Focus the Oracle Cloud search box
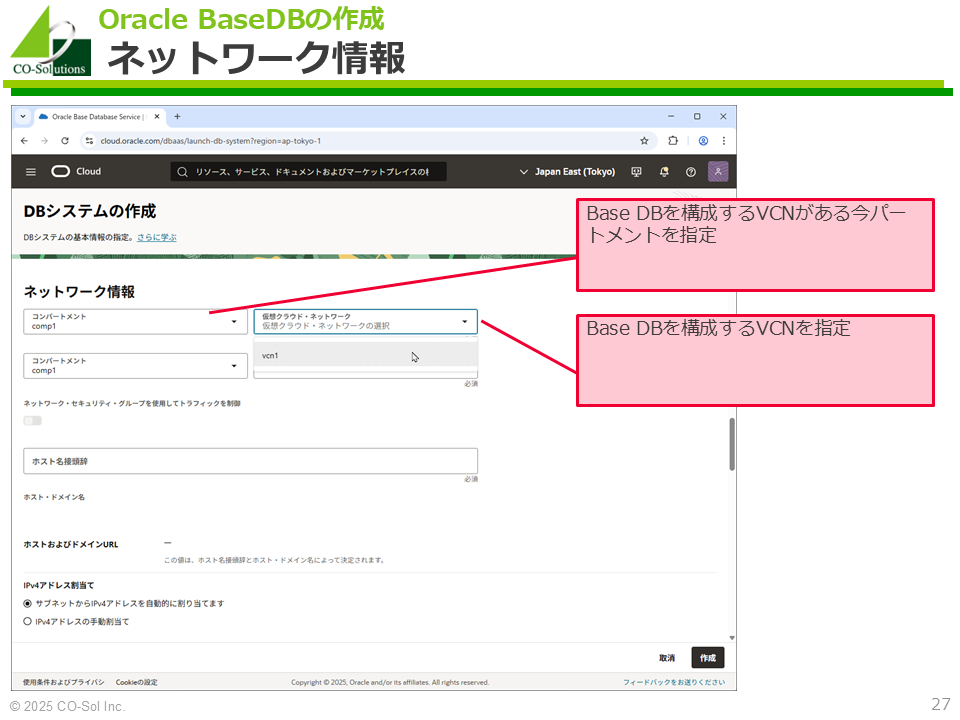 (309, 172)
